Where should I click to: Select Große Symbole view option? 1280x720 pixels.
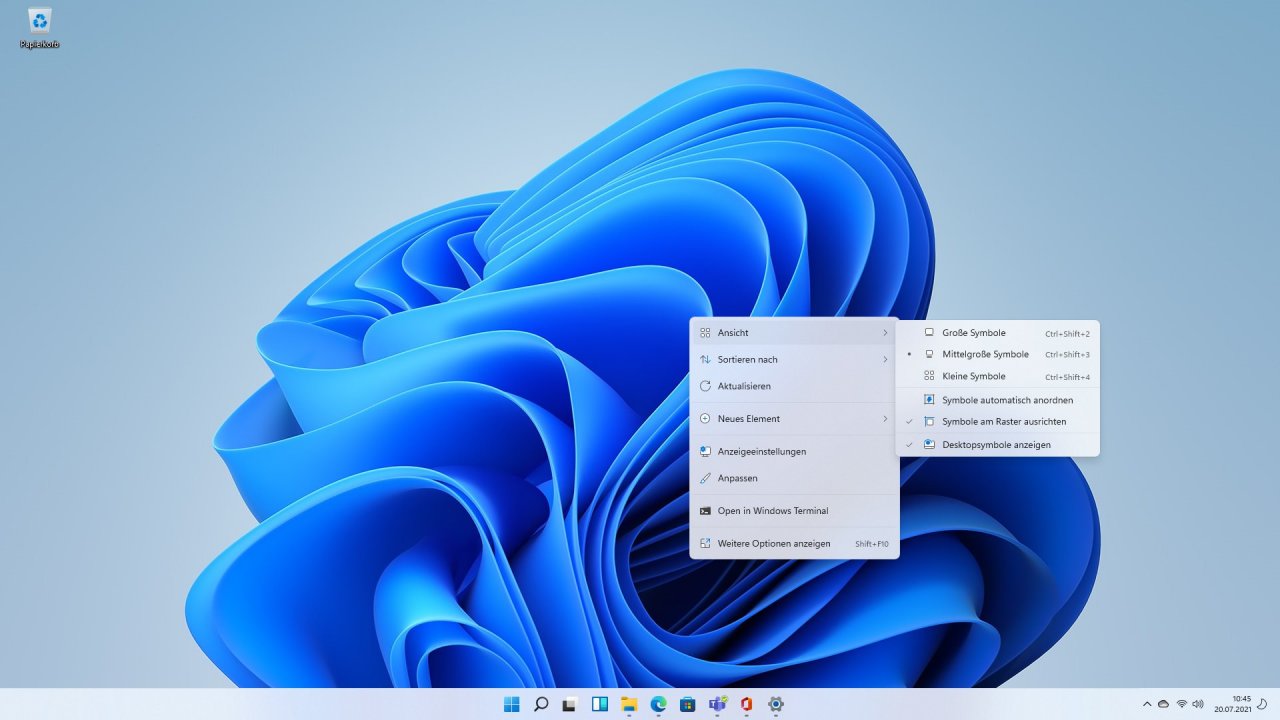pyautogui.click(x=998, y=333)
